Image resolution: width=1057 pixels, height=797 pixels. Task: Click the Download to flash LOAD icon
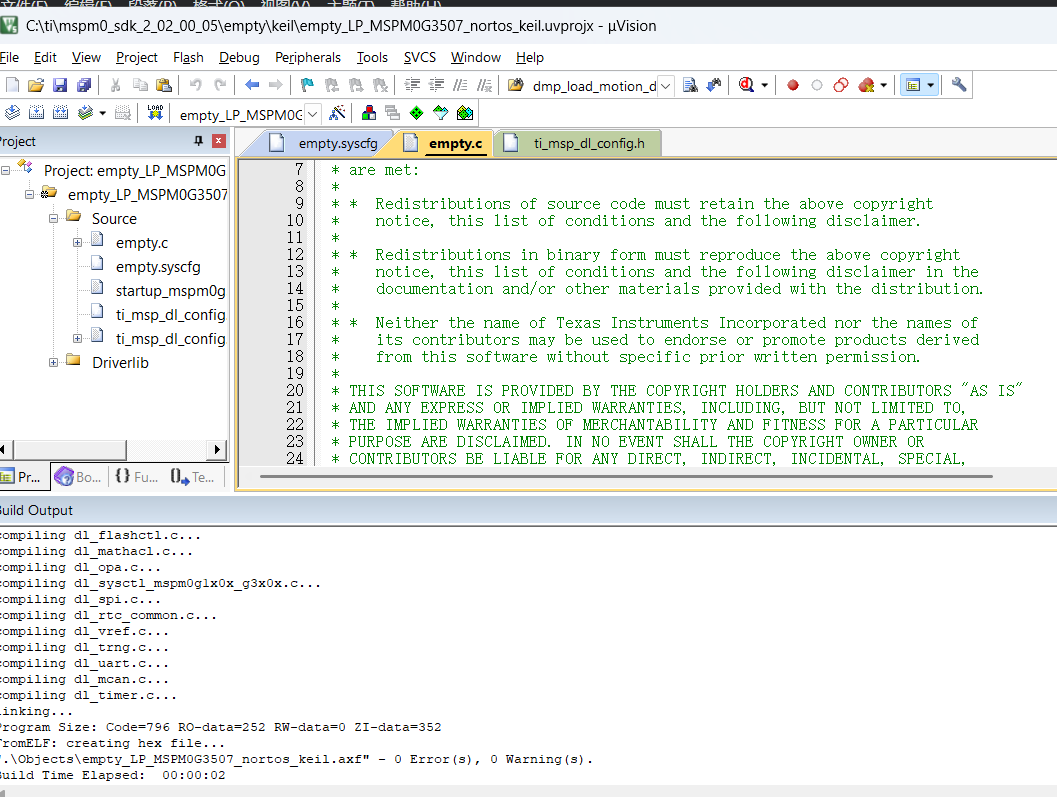(x=155, y=113)
